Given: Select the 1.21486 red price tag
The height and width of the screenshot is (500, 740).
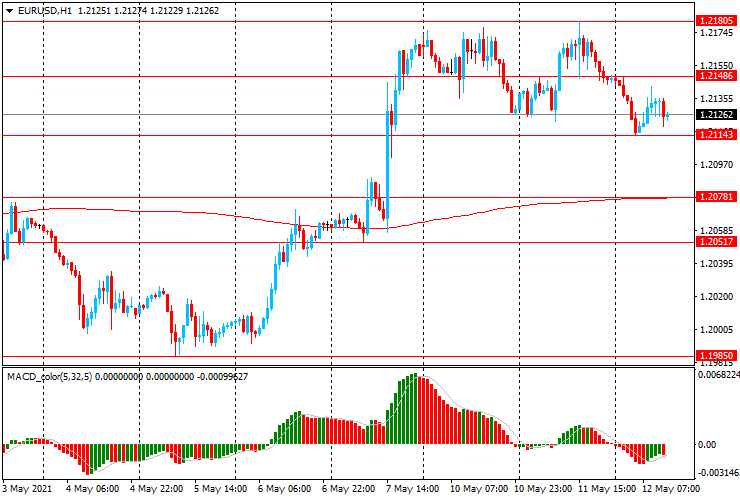Looking at the screenshot, I should [716, 76].
